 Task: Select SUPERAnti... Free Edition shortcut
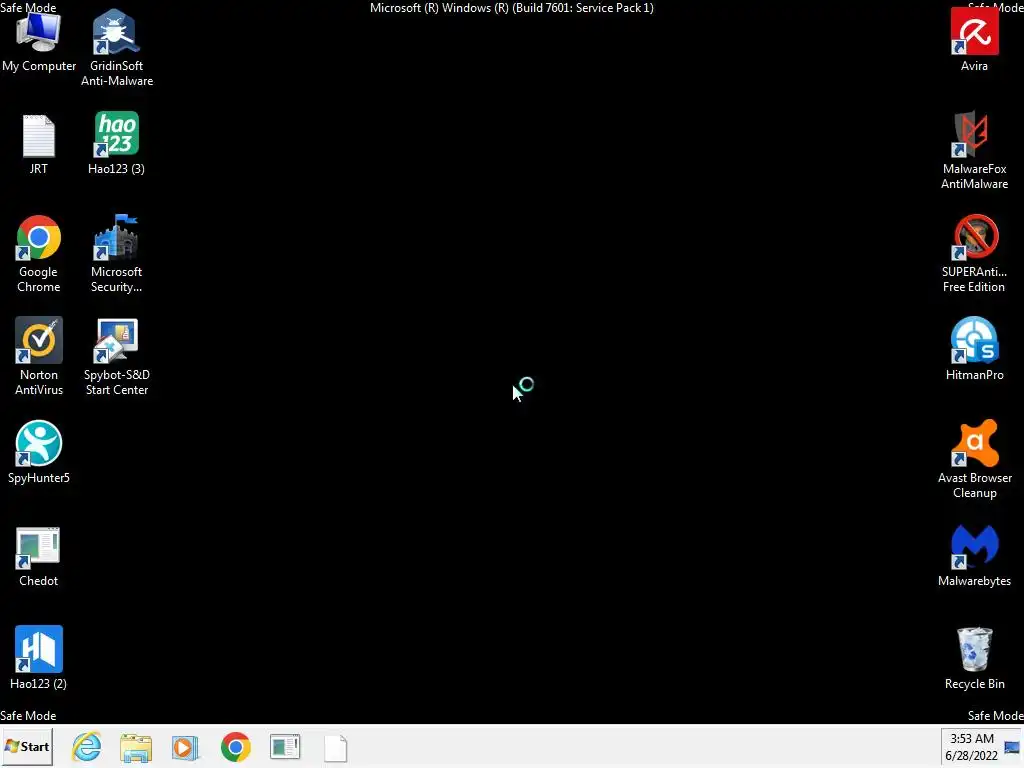click(x=974, y=253)
